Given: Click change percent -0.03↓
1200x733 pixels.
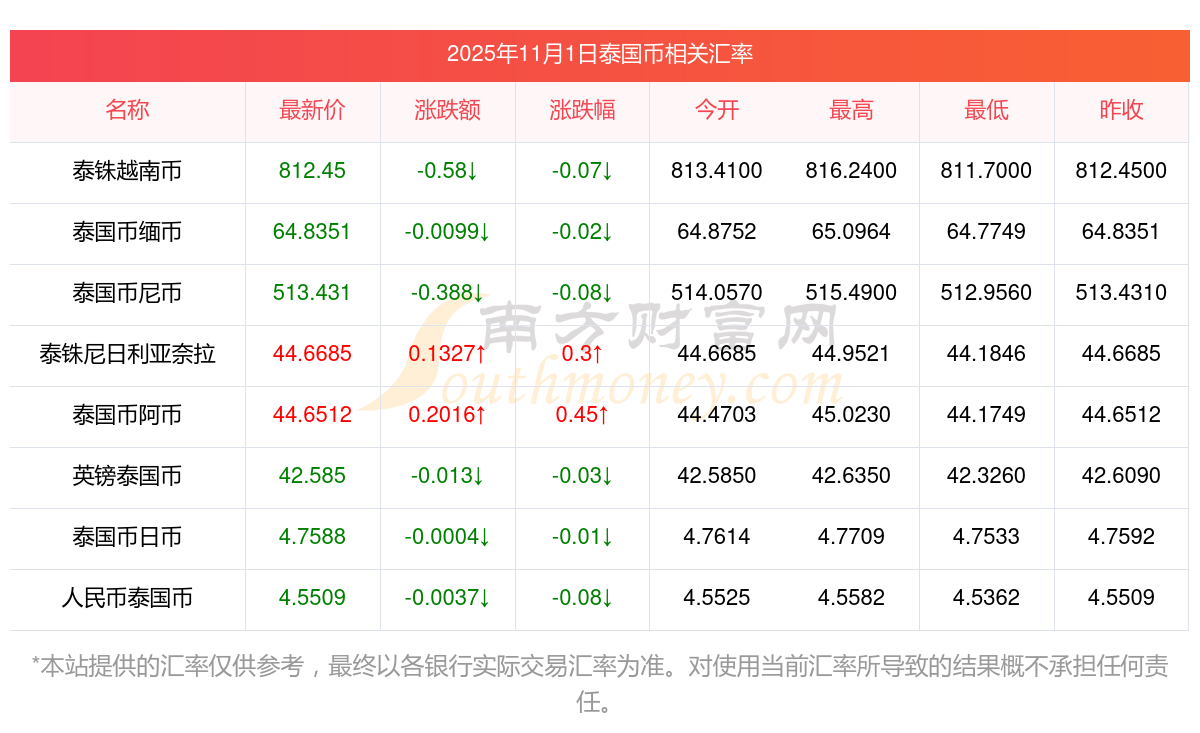Looking at the screenshot, I should coord(582,476).
